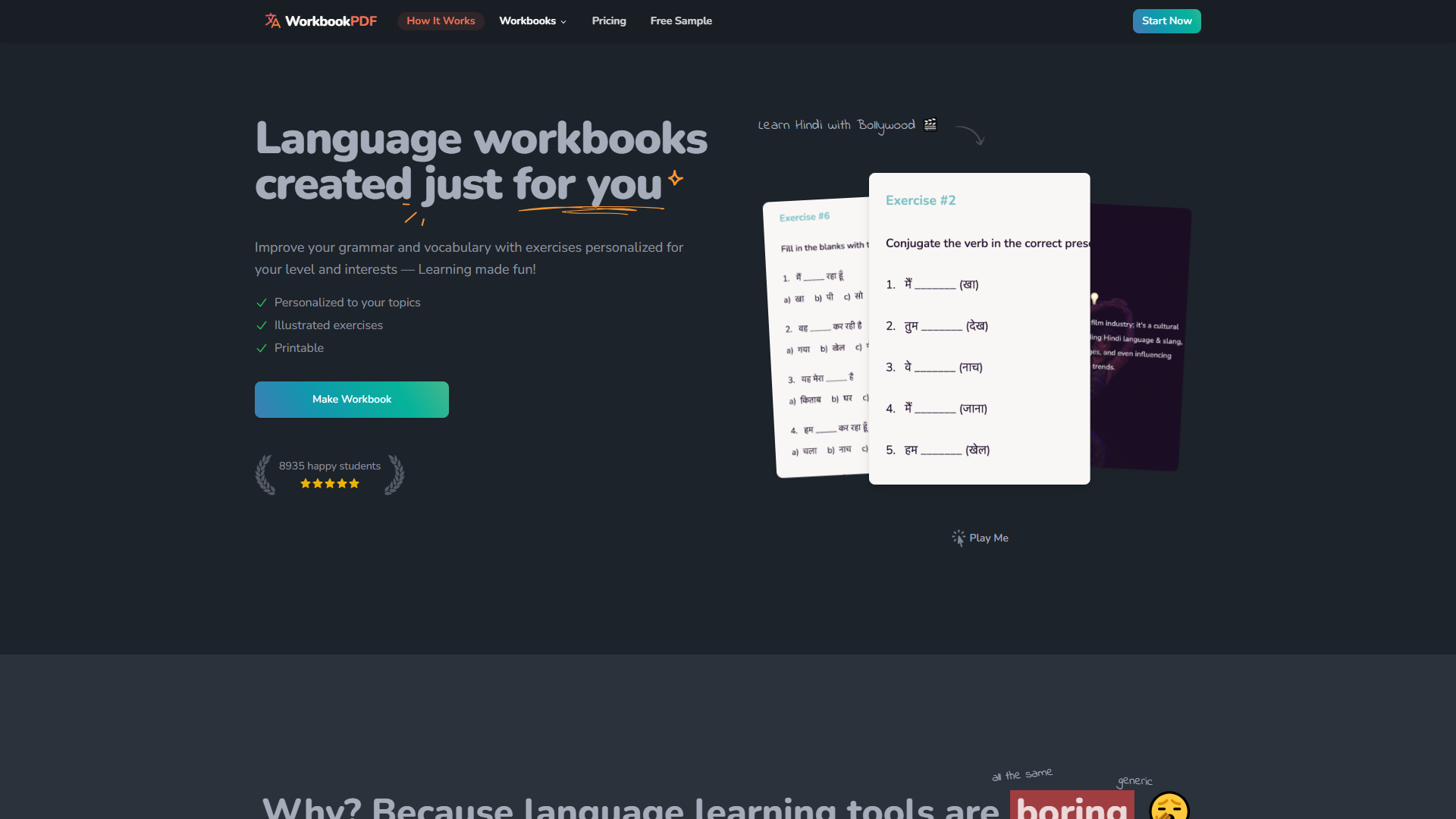
Task: Click the Play Me label
Action: [989, 538]
